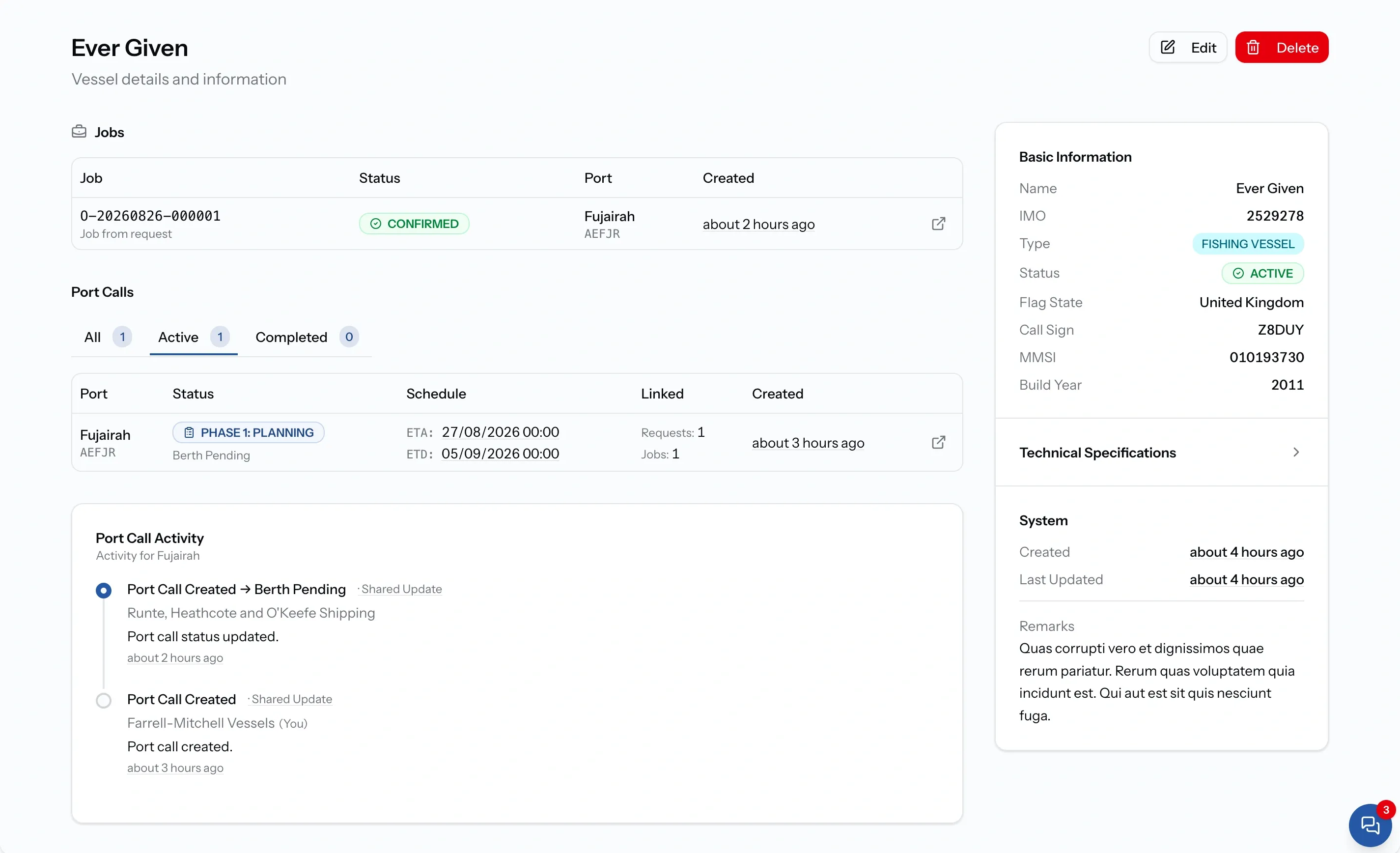This screenshot has height=853, width=1400.
Task: Click the MMSI value 010193730
Action: point(1266,357)
